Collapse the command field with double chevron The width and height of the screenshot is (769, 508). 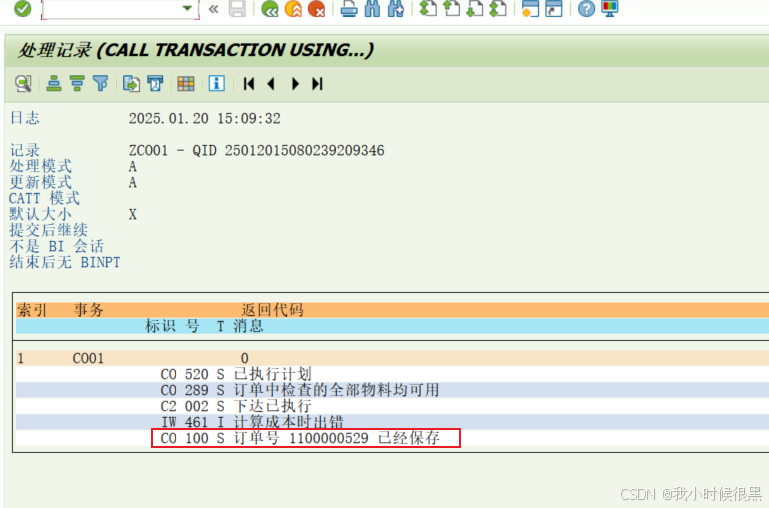[213, 9]
